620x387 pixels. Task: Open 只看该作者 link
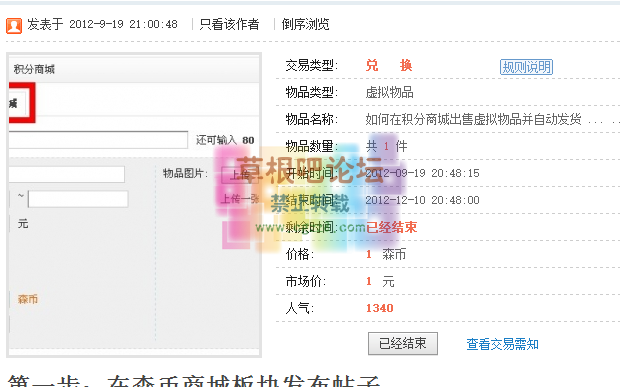[x=229, y=25]
